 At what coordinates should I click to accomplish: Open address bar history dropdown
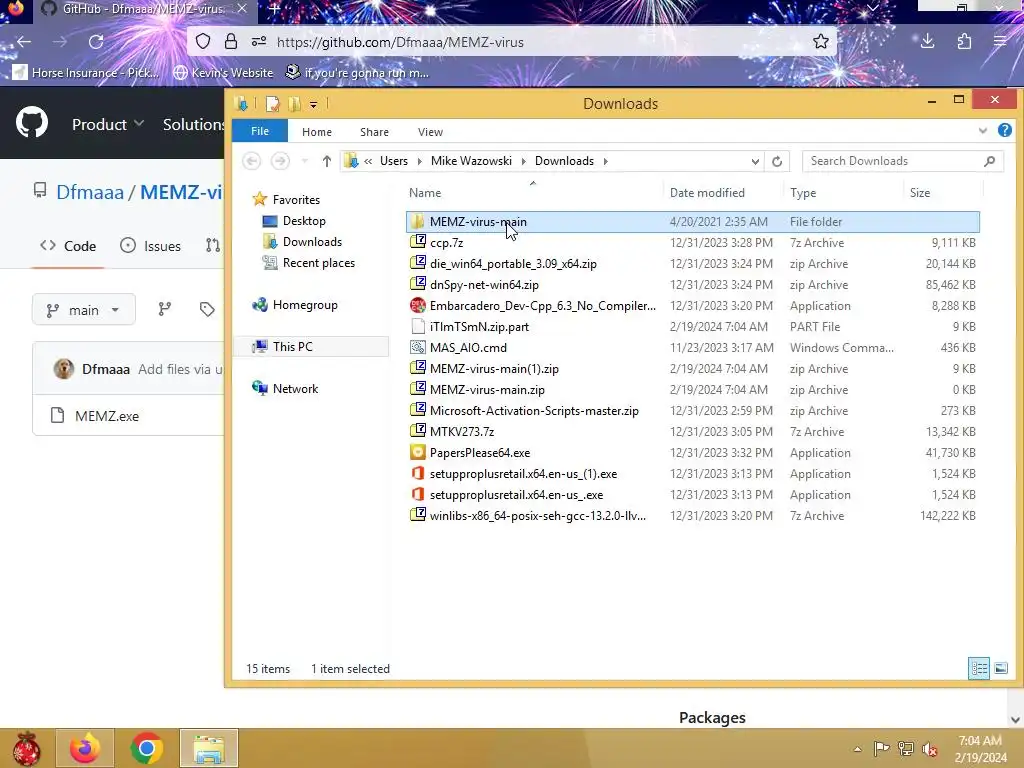(755, 161)
